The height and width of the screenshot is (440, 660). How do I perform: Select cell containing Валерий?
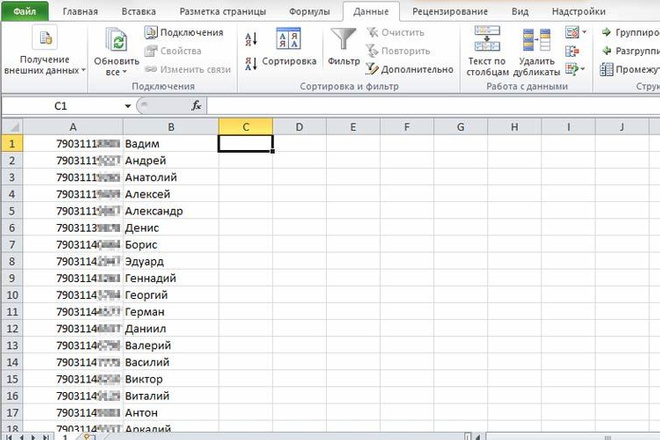point(171,346)
